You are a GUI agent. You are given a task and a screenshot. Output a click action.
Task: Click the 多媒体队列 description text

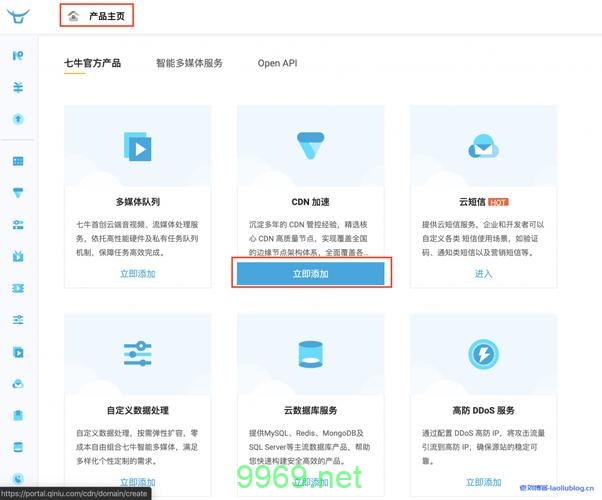(137, 238)
